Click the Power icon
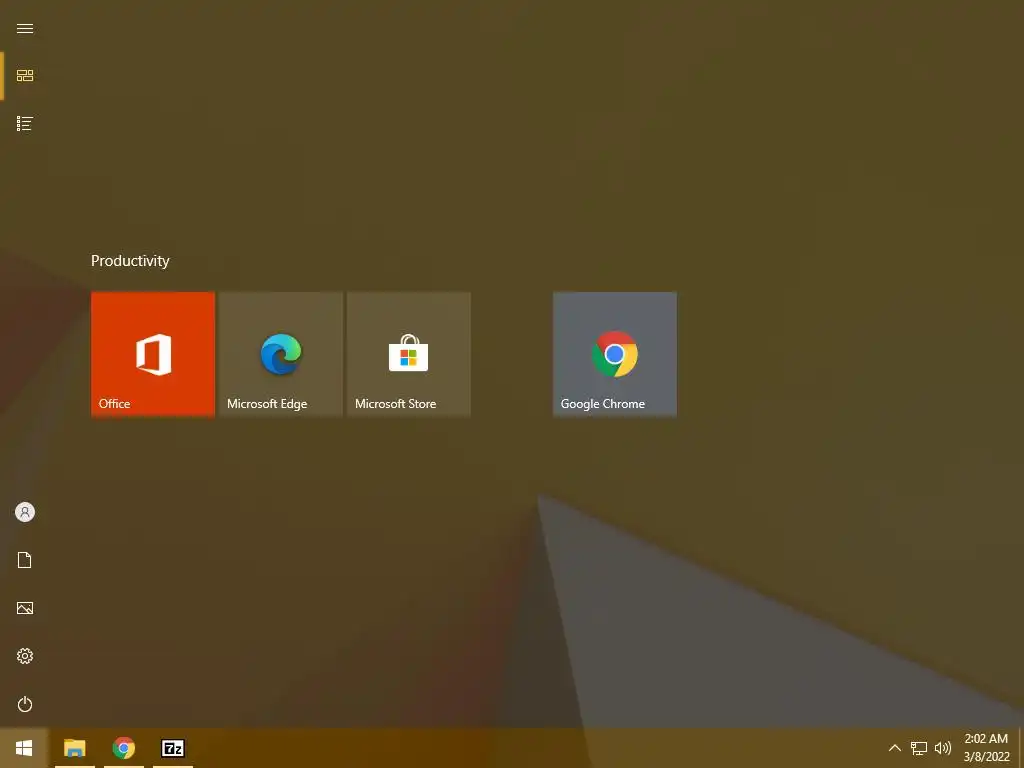The height and width of the screenshot is (768, 1024). click(x=25, y=704)
